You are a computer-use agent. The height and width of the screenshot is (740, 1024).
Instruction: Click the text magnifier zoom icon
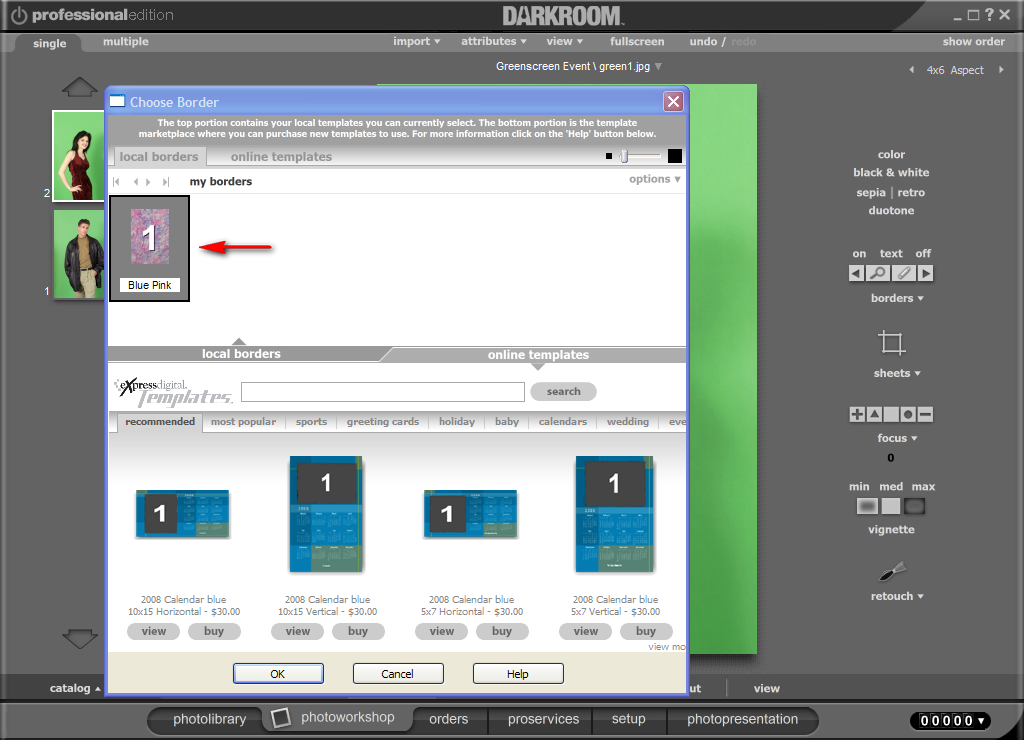pos(878,273)
